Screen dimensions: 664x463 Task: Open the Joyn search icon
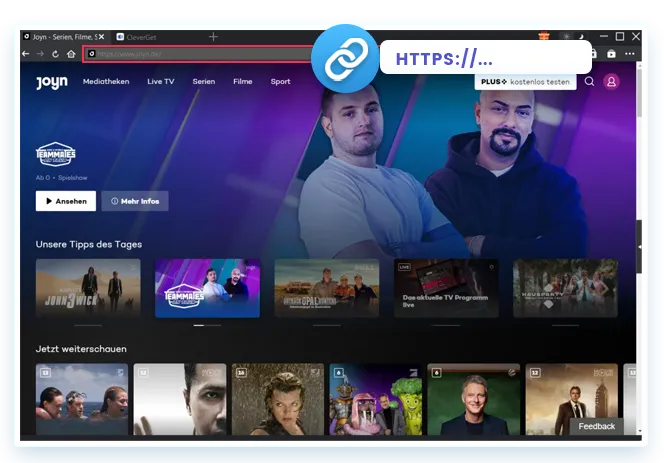tap(589, 81)
